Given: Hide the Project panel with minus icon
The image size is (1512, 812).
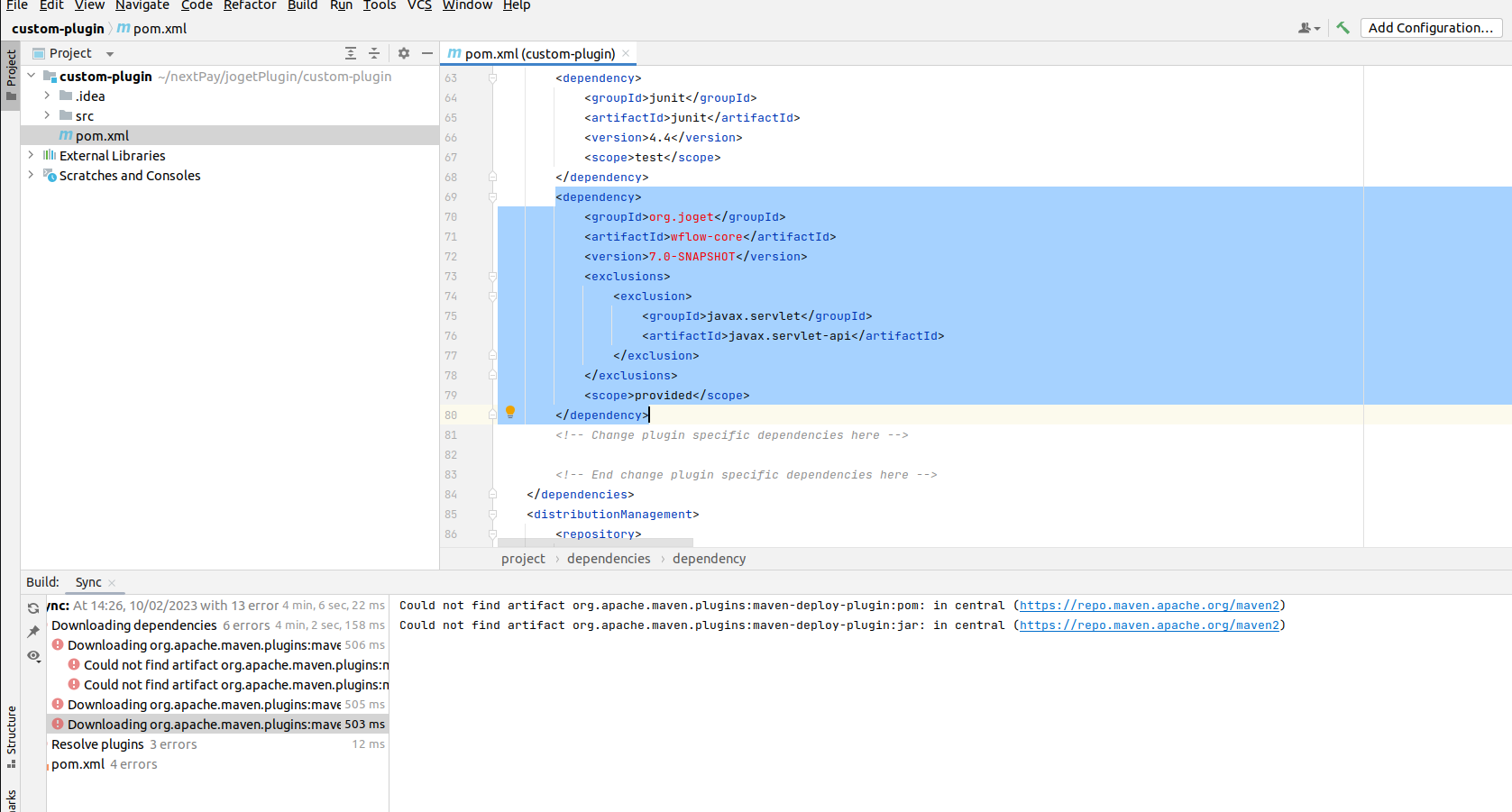Looking at the screenshot, I should (427, 53).
